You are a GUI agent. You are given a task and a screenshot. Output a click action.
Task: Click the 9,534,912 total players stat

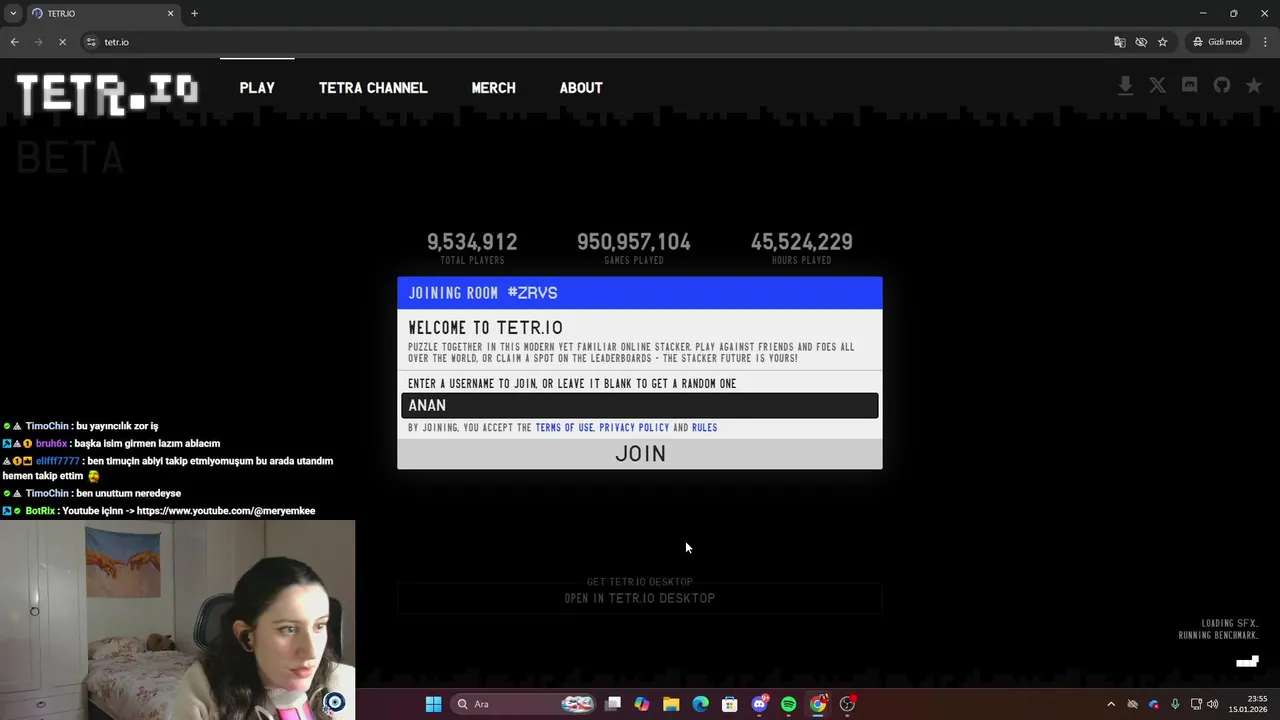pos(472,247)
